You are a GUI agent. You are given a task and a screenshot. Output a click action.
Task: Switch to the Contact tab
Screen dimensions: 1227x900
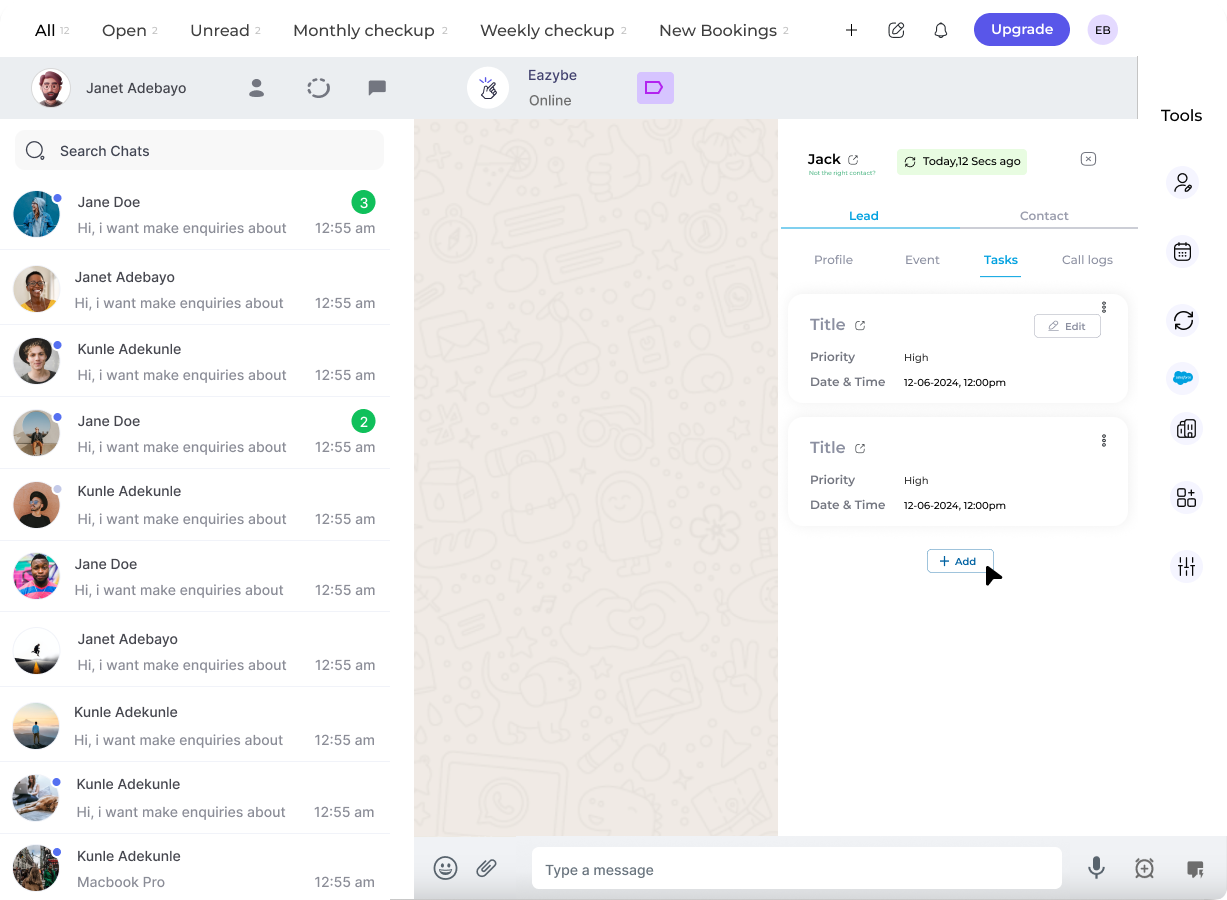pyautogui.click(x=1044, y=215)
